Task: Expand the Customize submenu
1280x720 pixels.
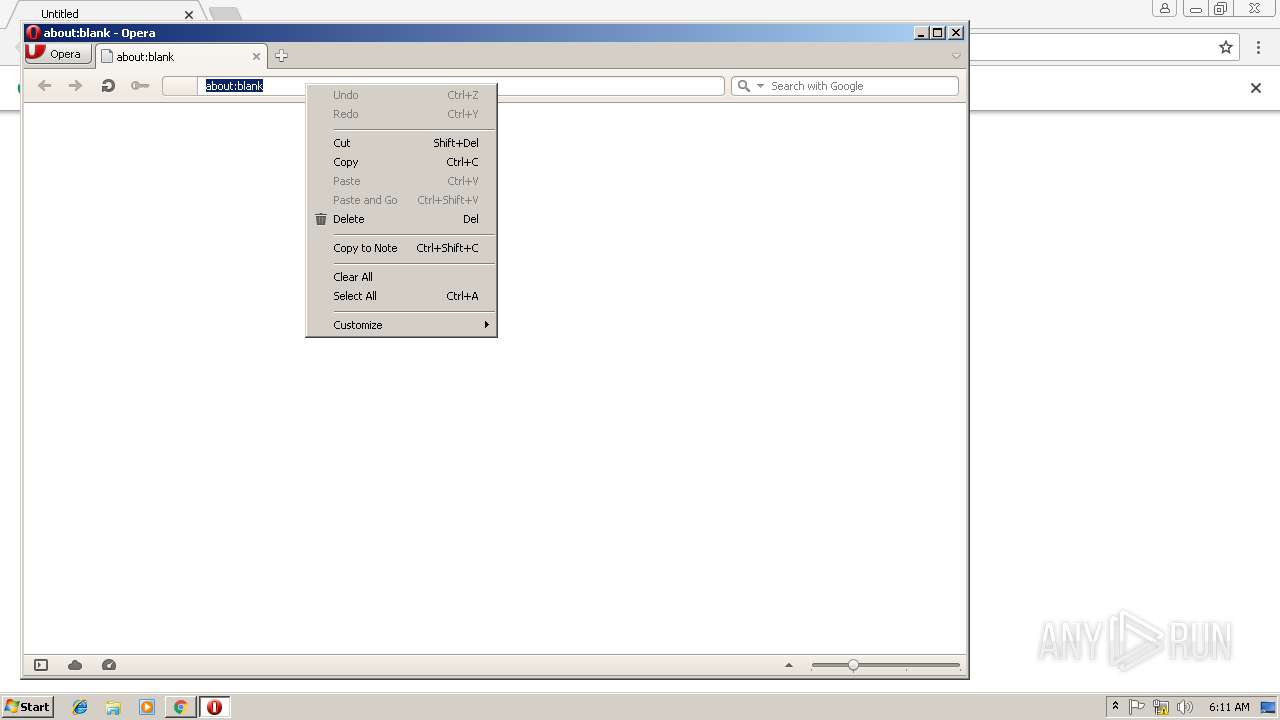Action: (x=401, y=325)
